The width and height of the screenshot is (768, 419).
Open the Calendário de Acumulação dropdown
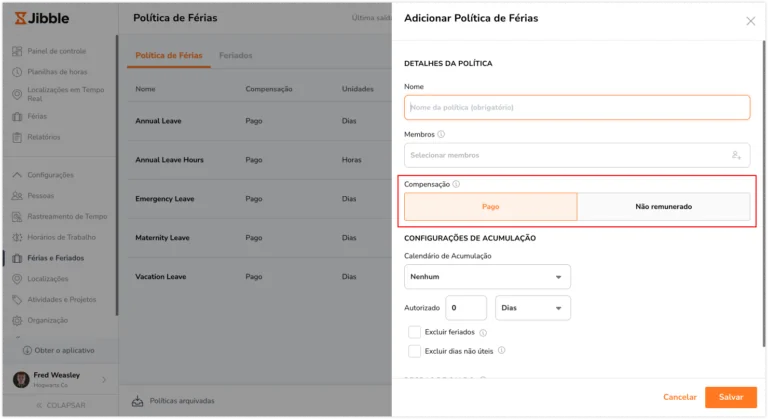(x=487, y=277)
